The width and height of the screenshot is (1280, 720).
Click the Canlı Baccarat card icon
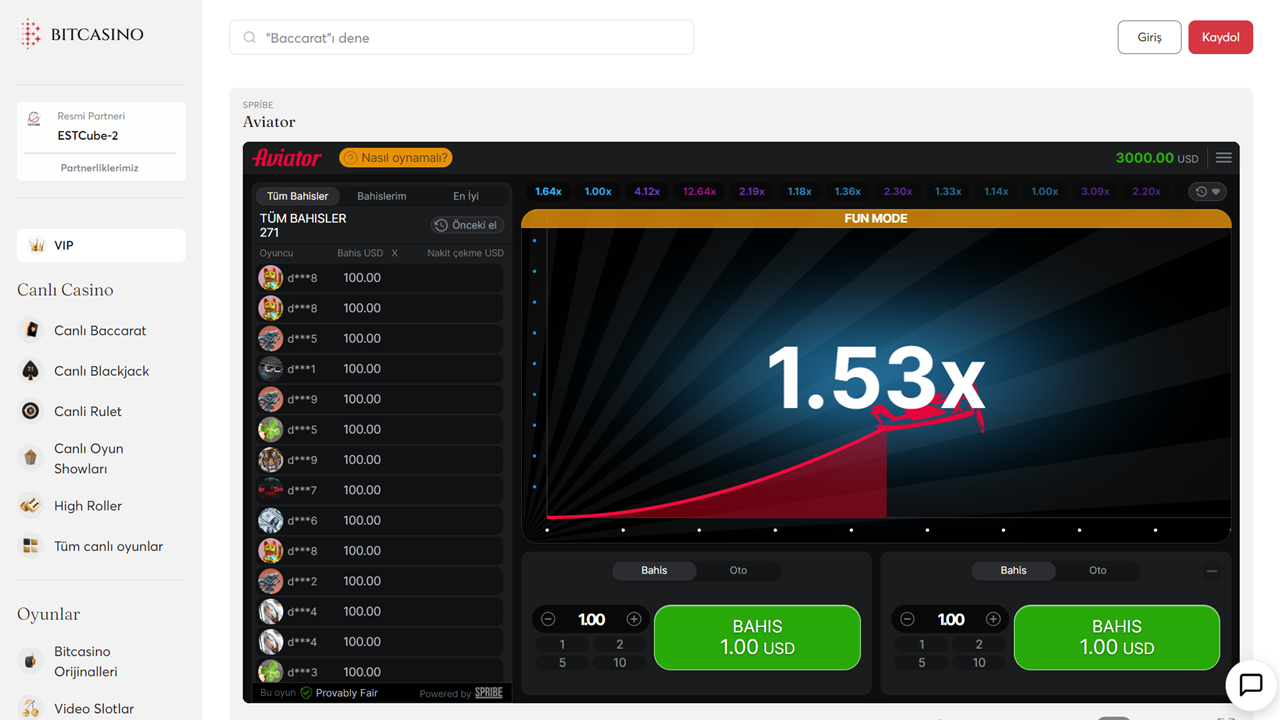[x=31, y=330]
